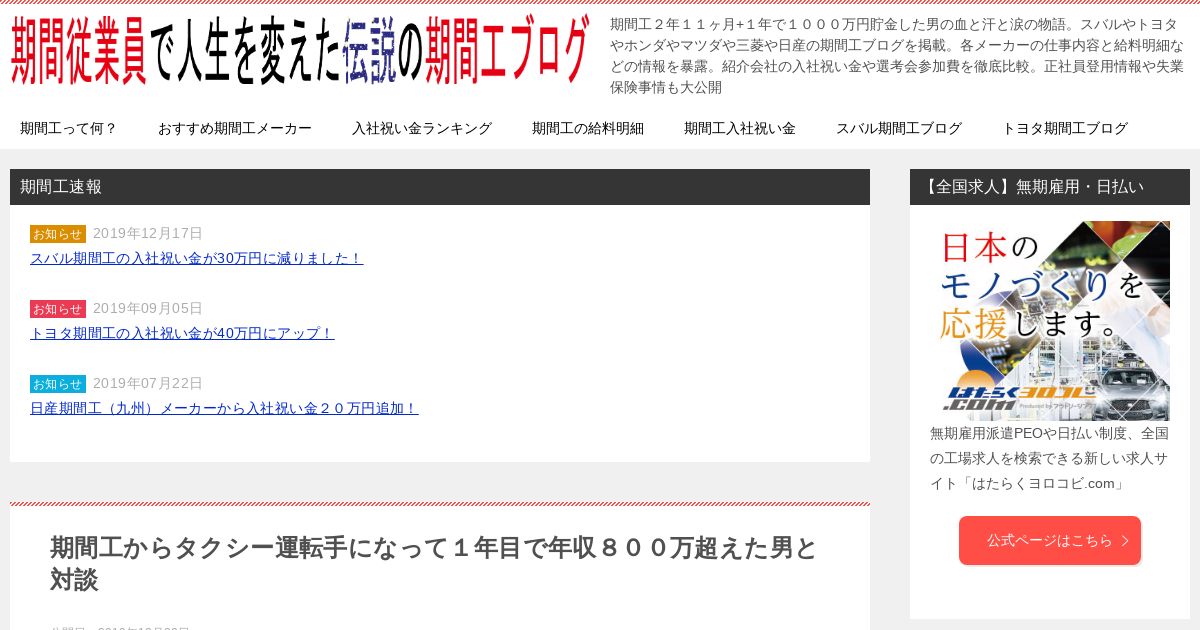Image resolution: width=1200 pixels, height=630 pixels.
Task: Open the 期間工入社祝い金 menu item
Action: 739,128
